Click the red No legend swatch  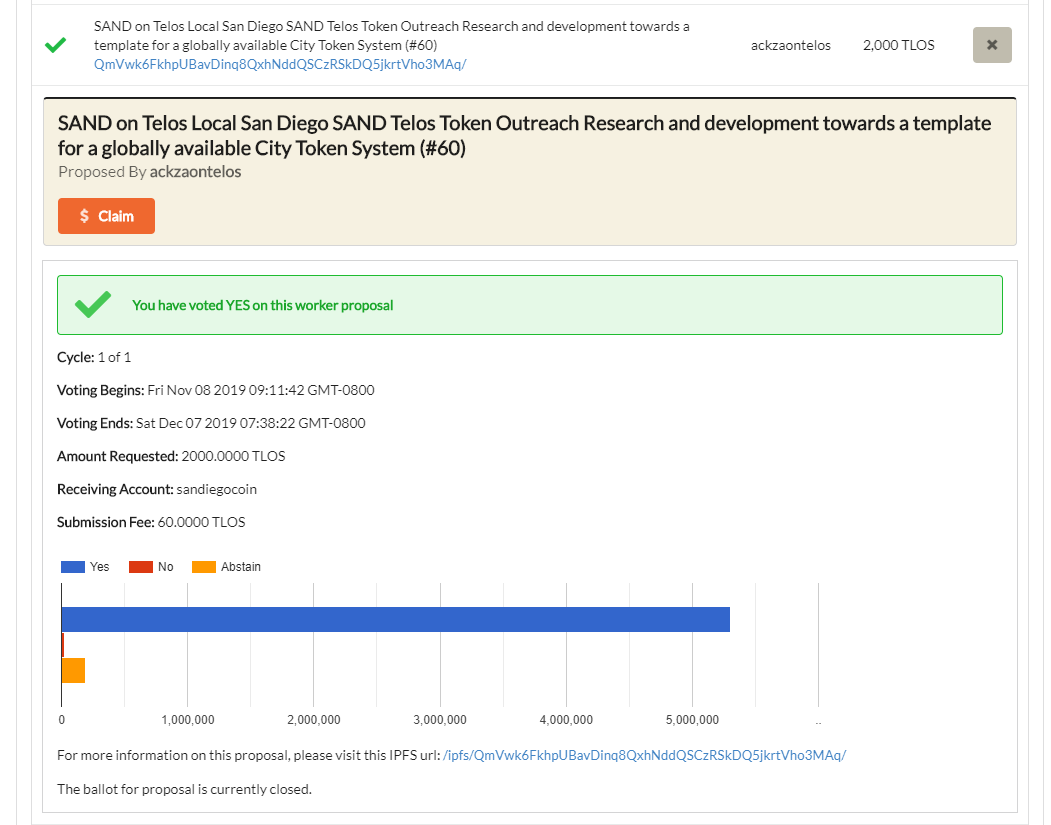point(141,567)
